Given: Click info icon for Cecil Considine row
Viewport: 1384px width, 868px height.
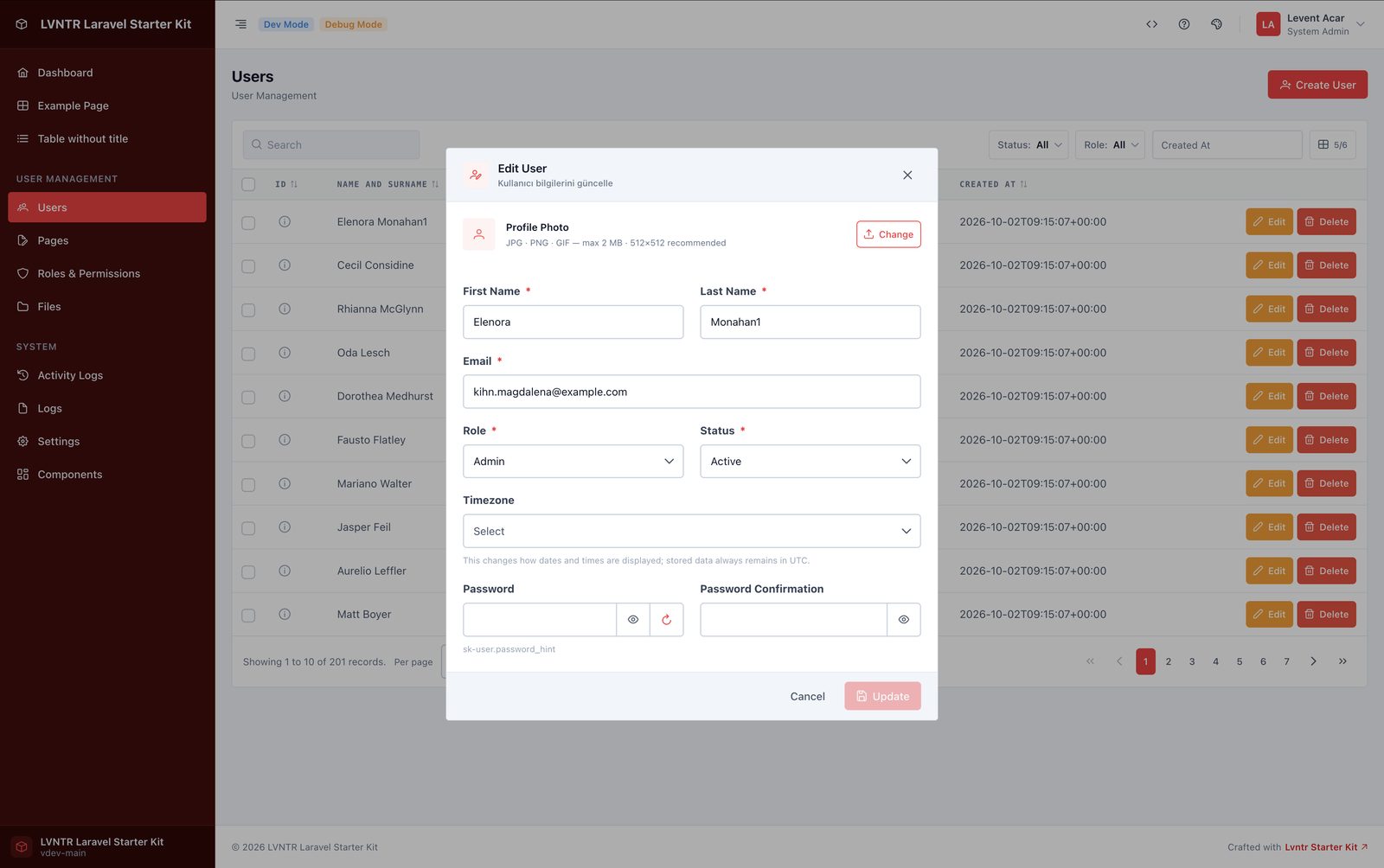Looking at the screenshot, I should coord(285,265).
